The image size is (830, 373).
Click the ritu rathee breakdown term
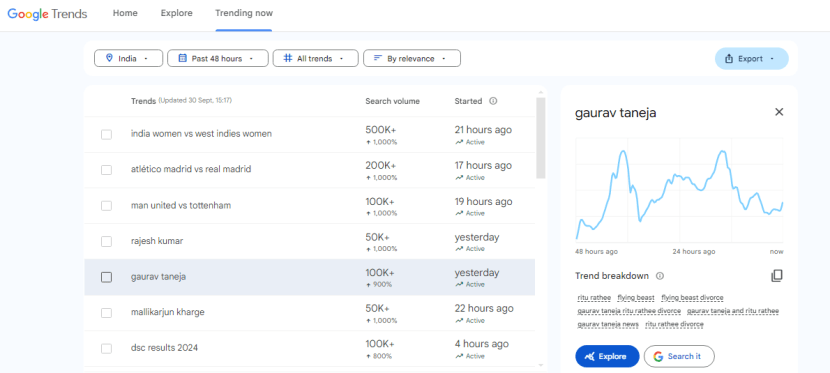click(594, 298)
